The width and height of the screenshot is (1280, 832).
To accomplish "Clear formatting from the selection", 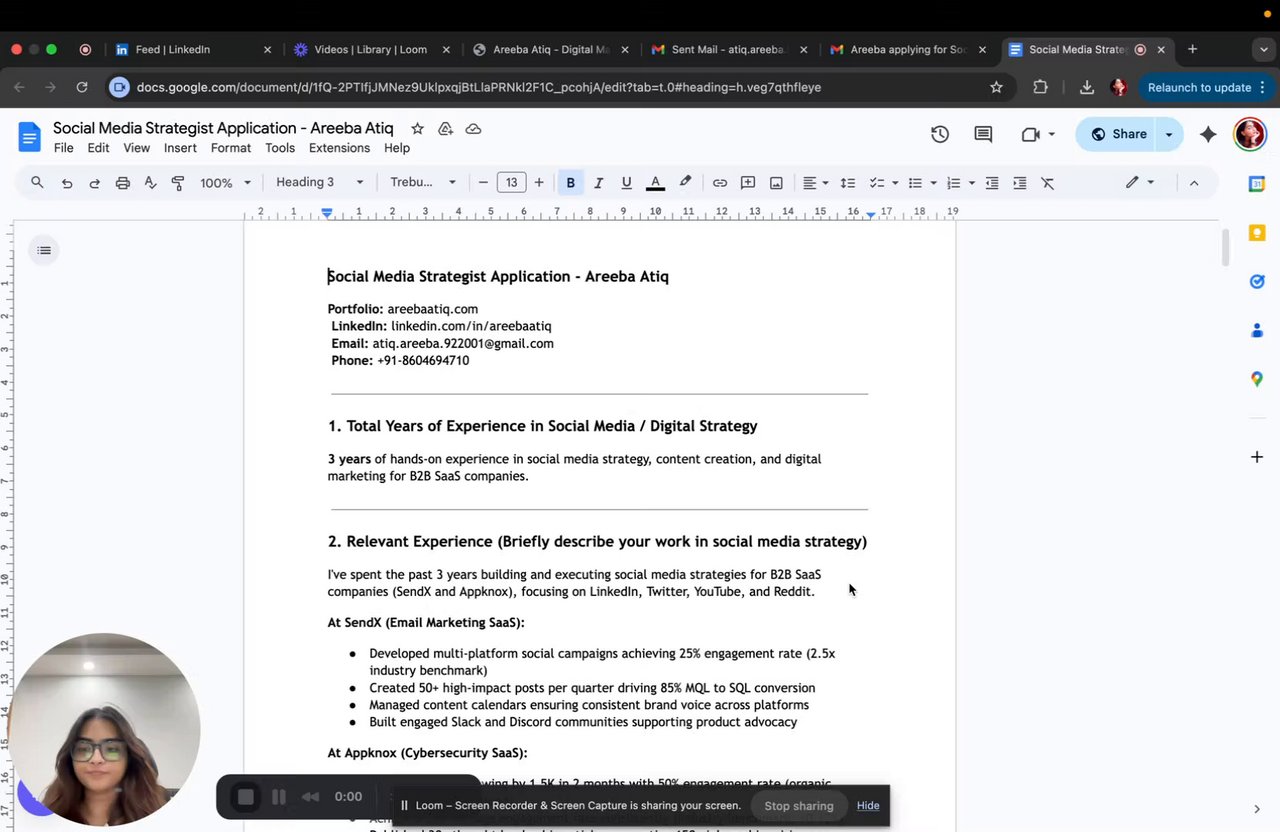I will (x=1048, y=183).
